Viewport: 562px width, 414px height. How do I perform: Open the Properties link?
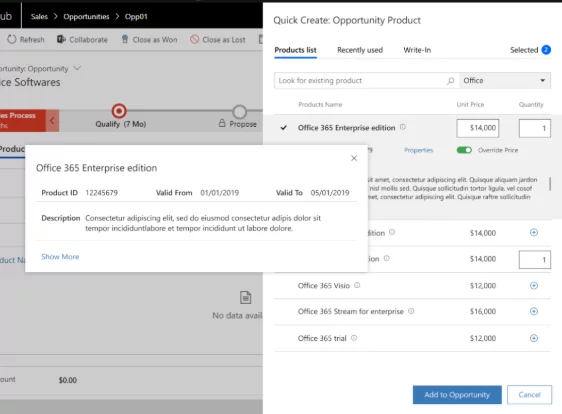coord(419,150)
